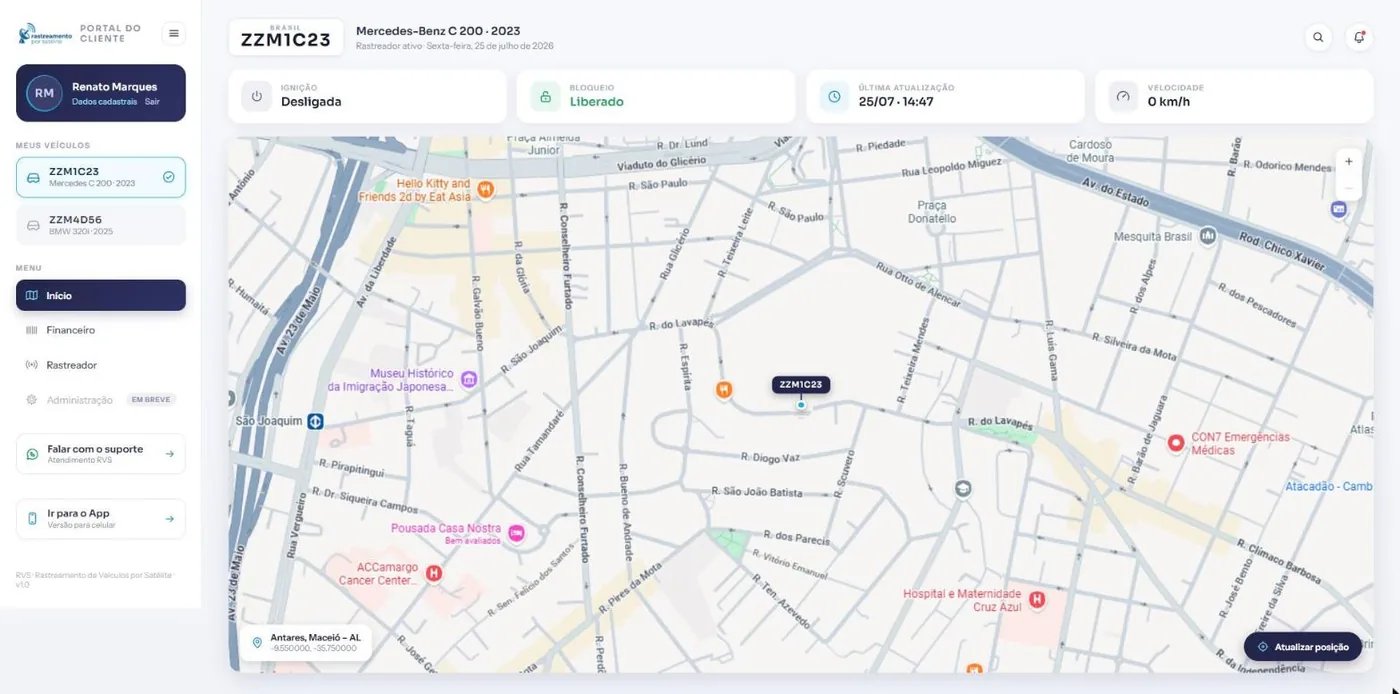This screenshot has width=1400, height=694.
Task: Click the ZZM1C23 license plate badge
Action: 286,37
